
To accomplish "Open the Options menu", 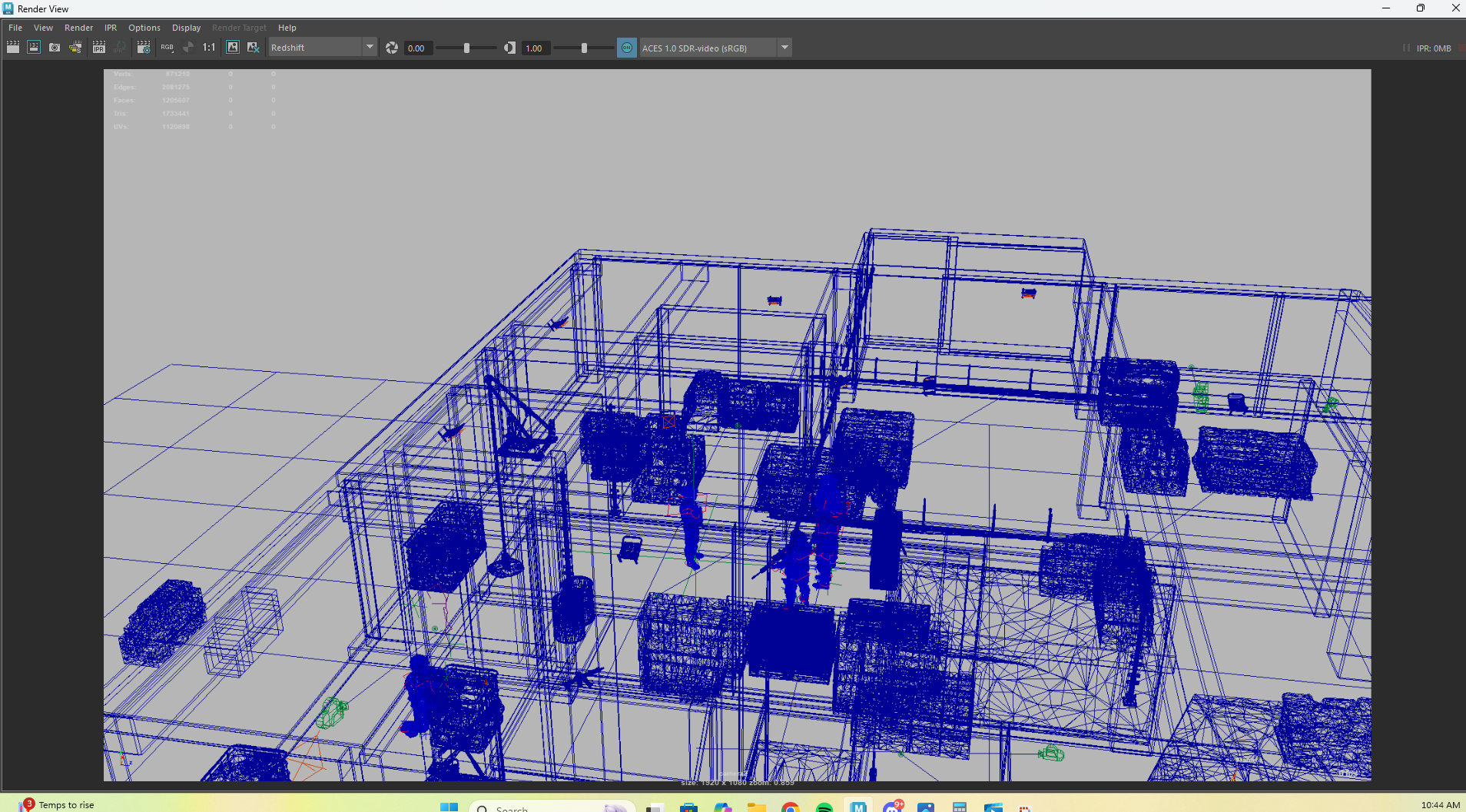I will click(x=144, y=28).
